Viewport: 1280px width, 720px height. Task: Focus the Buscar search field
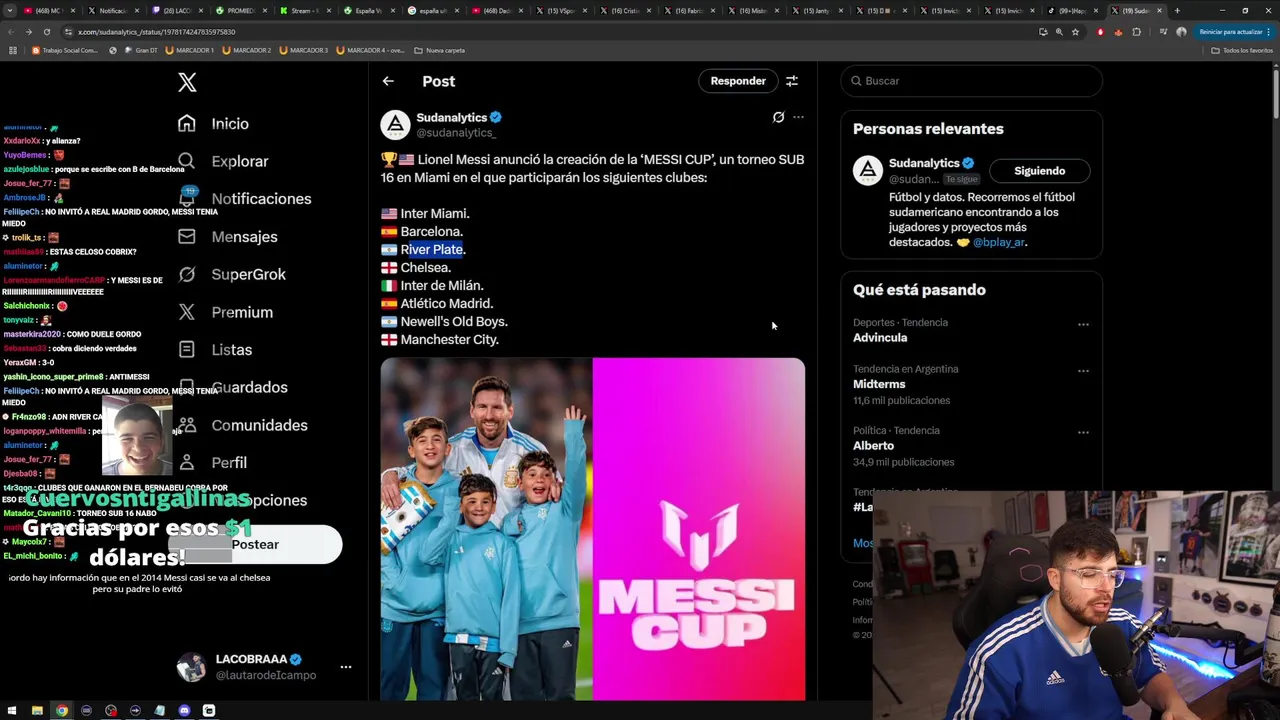(971, 81)
